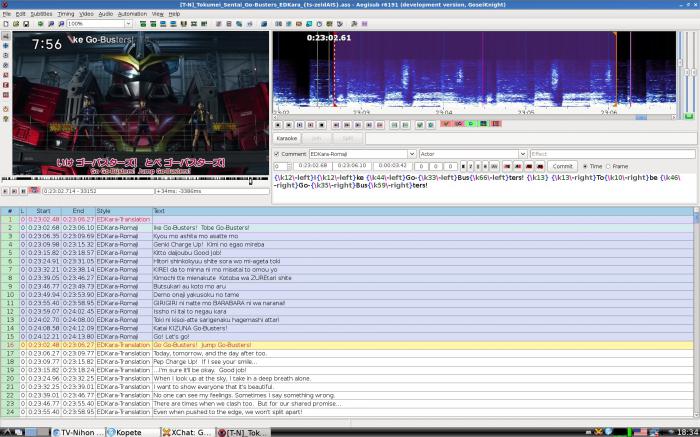The image size is (700, 437).
Task: Toggle realtime video update icon
Action: tap(6, 109)
